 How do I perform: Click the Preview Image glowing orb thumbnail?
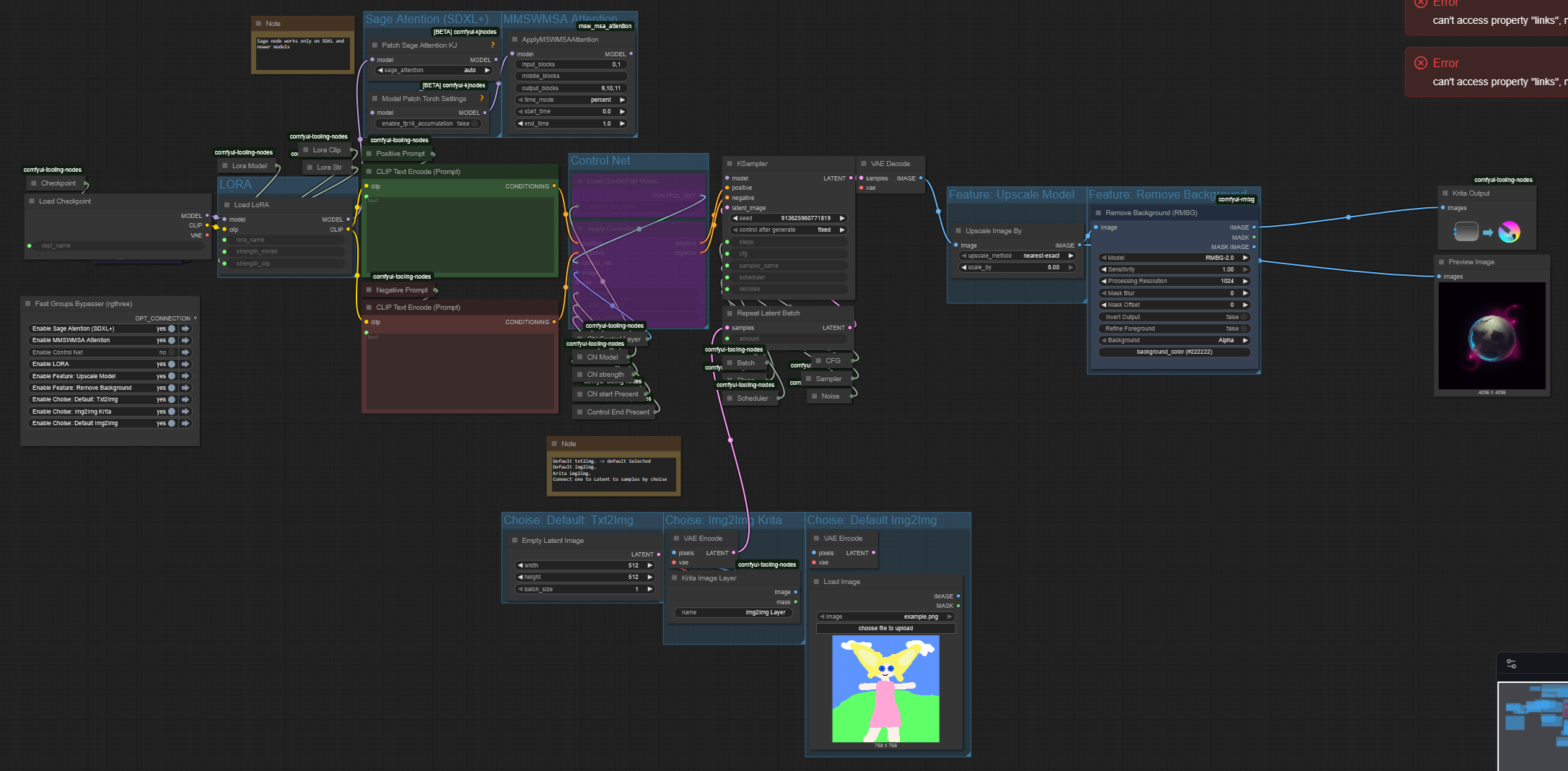(1492, 336)
